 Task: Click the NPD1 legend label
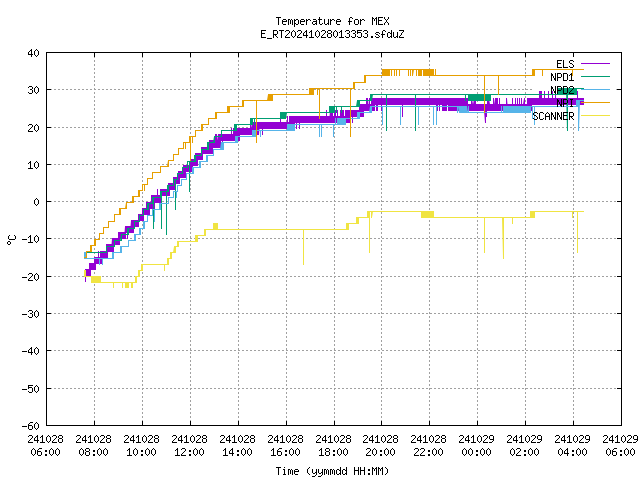(562, 77)
